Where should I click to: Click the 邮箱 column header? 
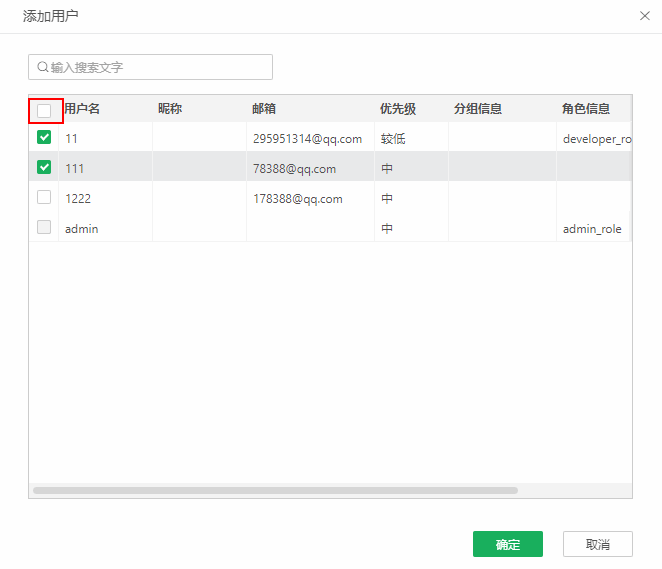click(264, 109)
